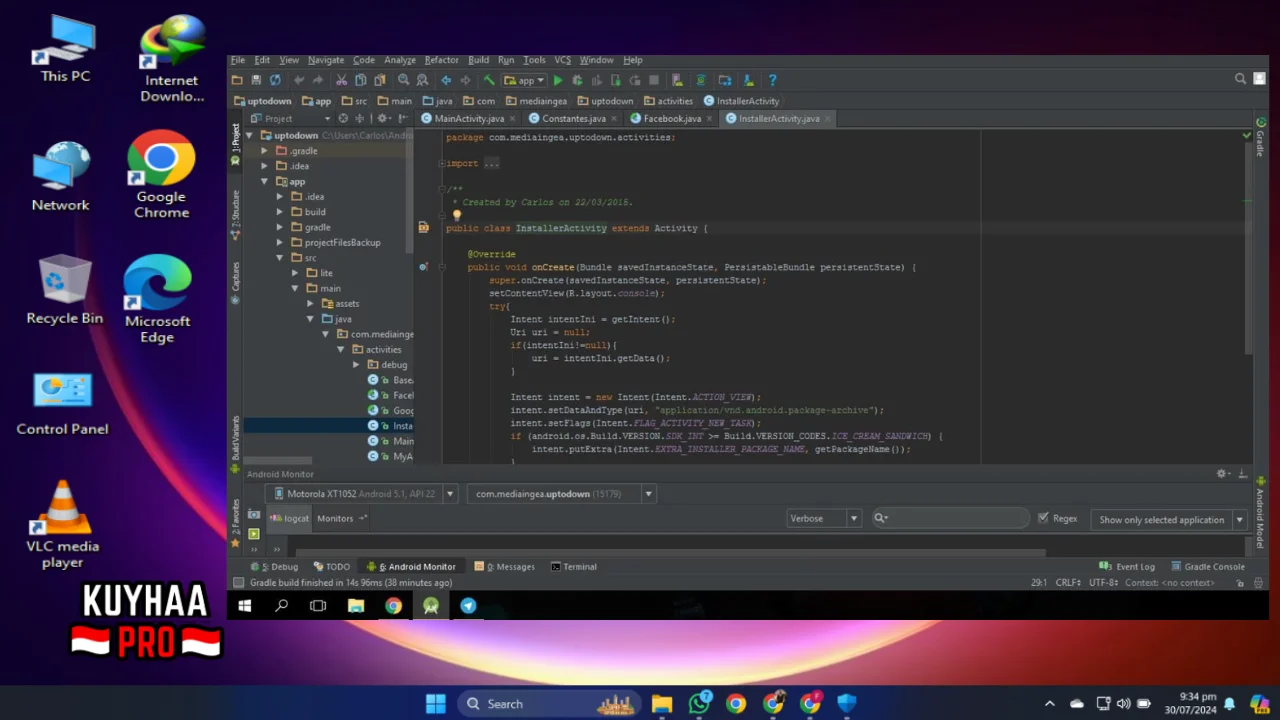Click the Find magnifier toolbar icon
Viewport: 1280px width, 720px height.
tap(404, 80)
